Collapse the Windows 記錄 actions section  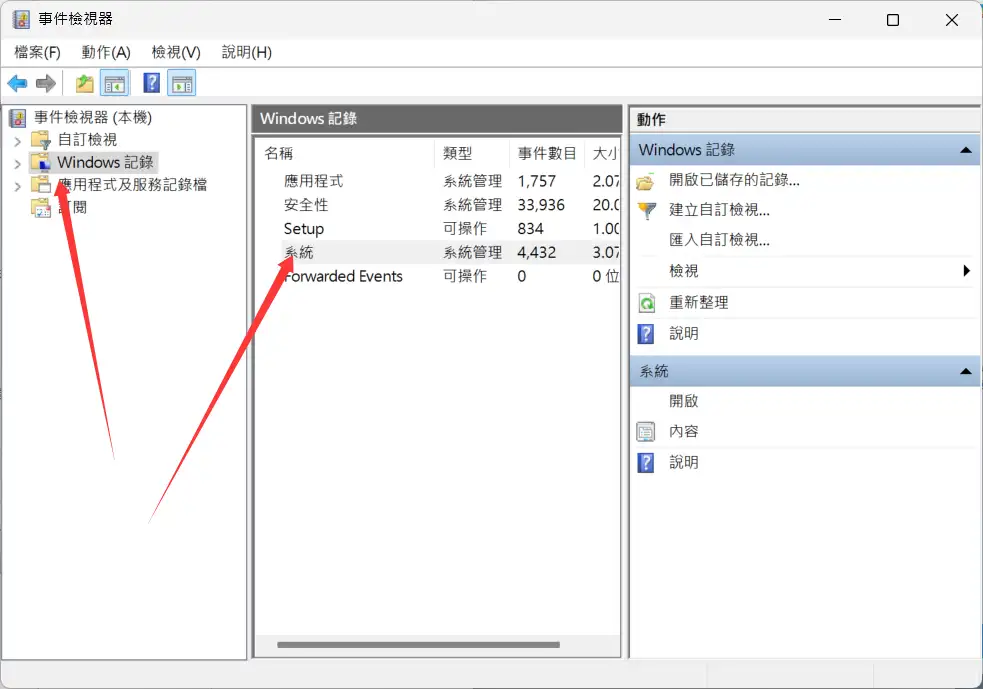pyautogui.click(x=966, y=150)
